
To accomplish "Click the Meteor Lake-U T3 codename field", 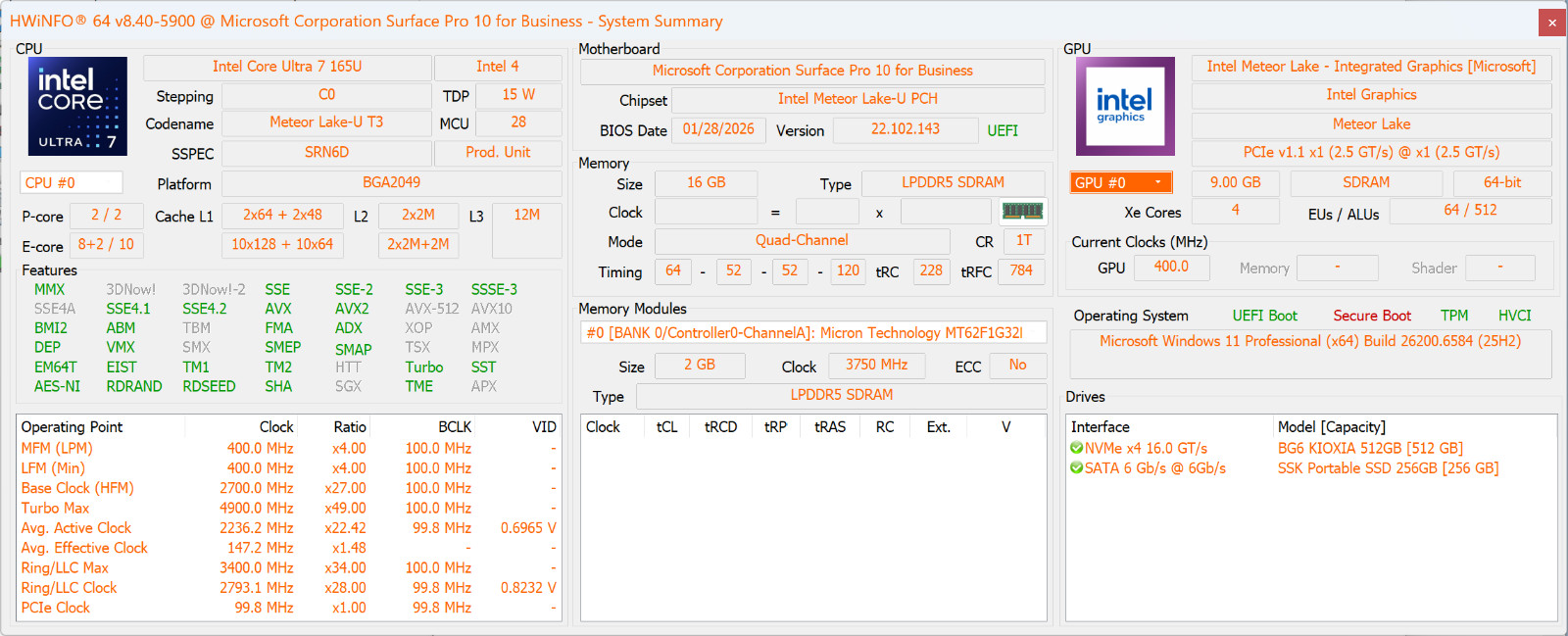I will coord(326,122).
